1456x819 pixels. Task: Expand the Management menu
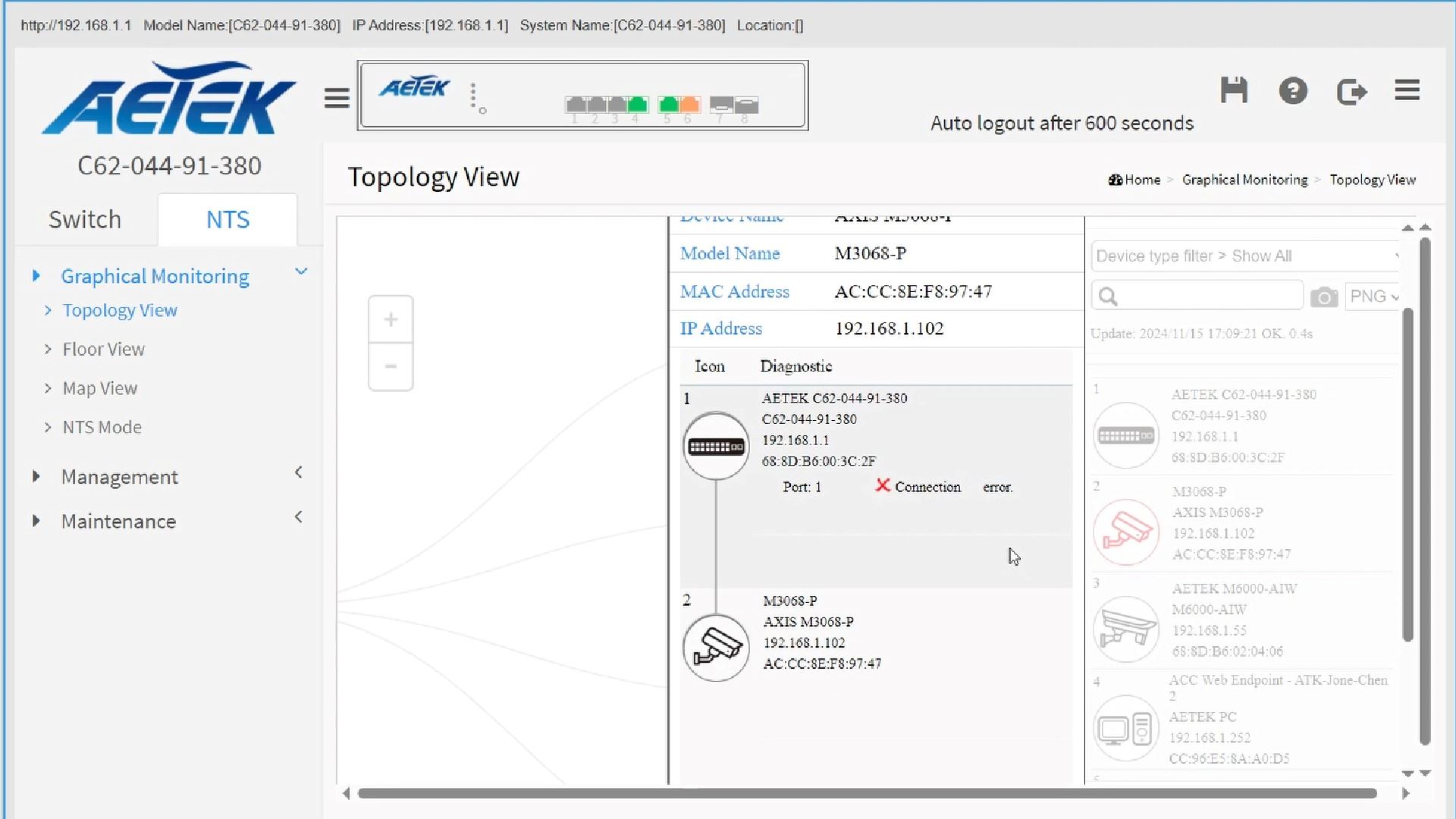[x=120, y=477]
